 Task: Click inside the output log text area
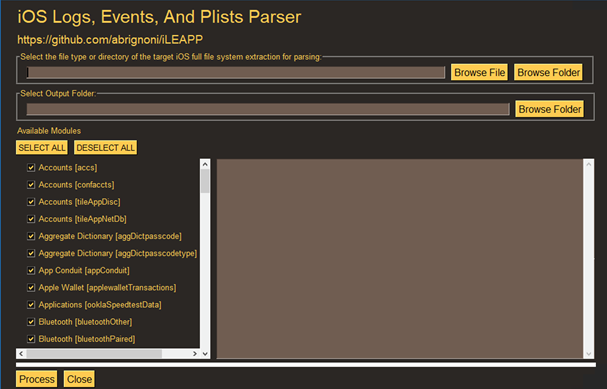coord(400,259)
